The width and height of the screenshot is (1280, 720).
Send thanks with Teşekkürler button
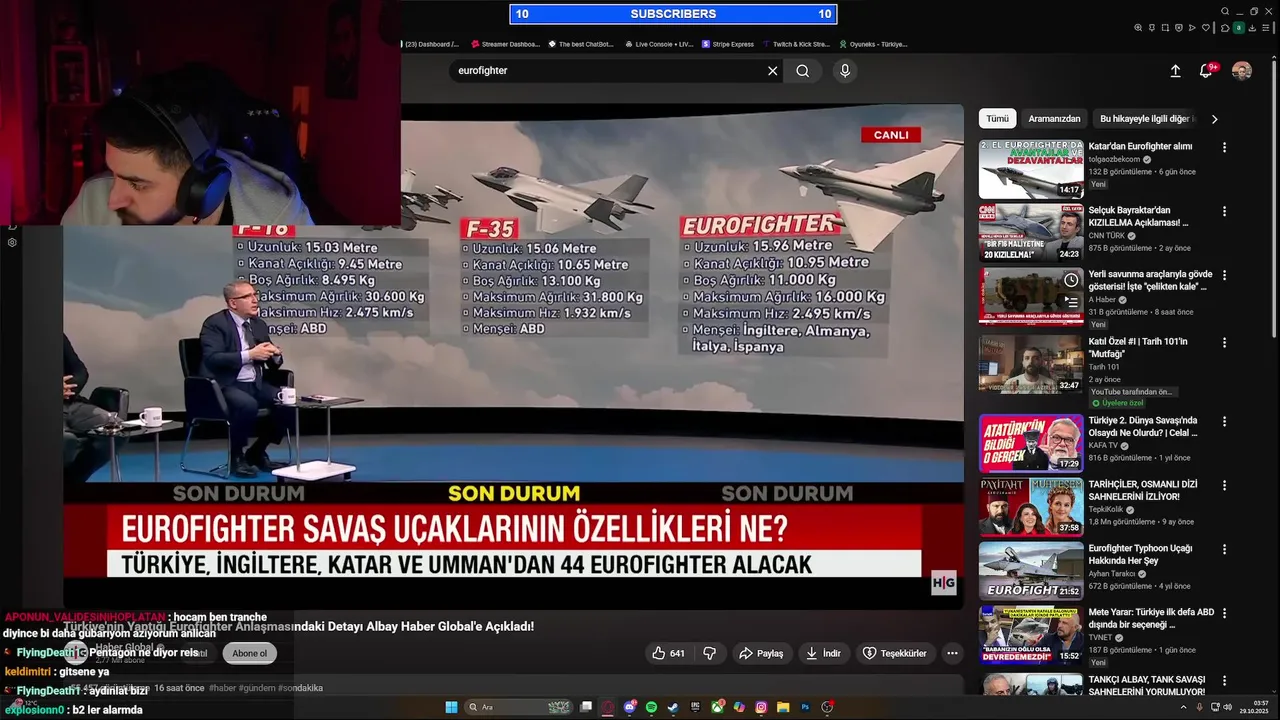tap(894, 653)
